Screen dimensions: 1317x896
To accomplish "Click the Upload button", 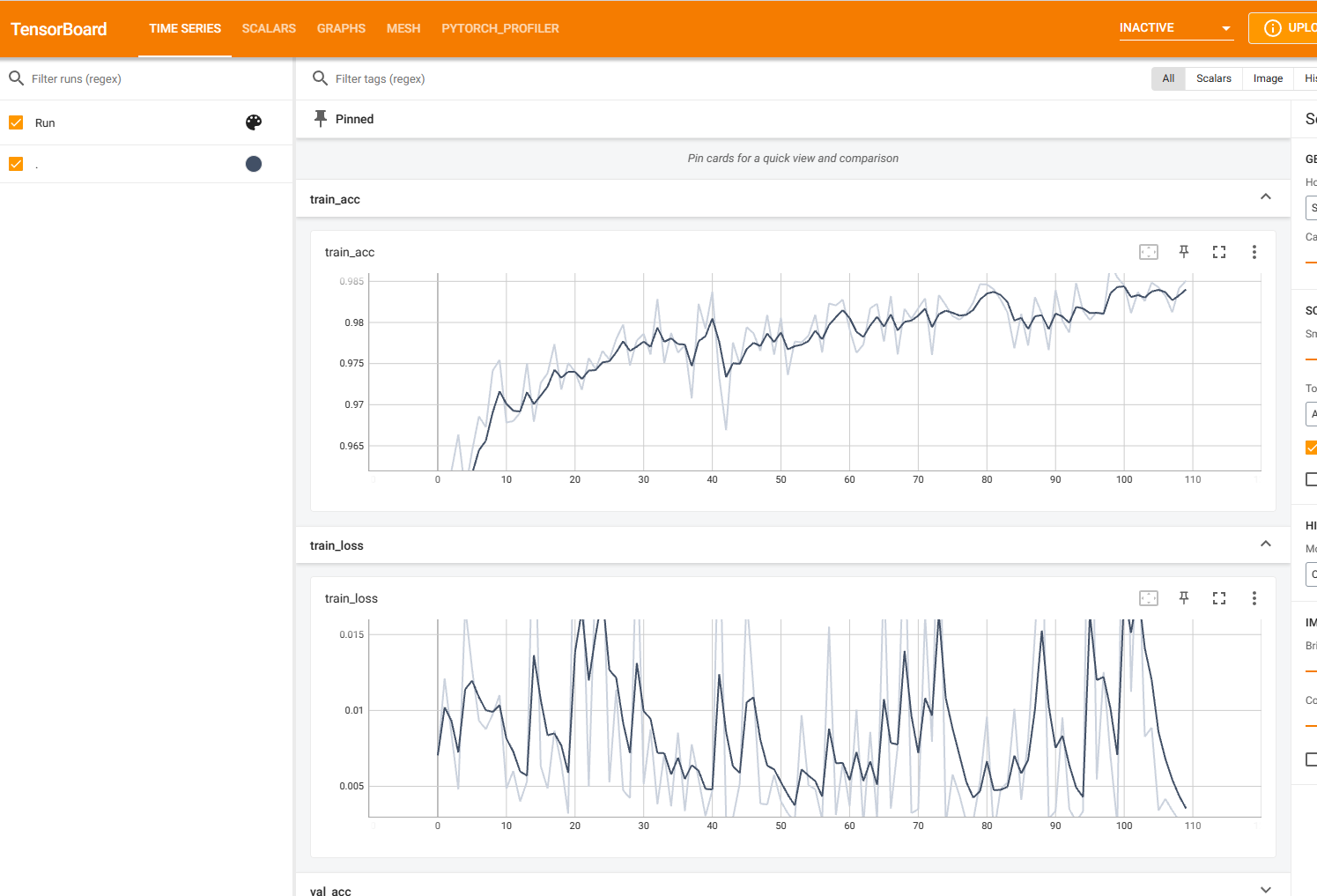I will 1284,28.
